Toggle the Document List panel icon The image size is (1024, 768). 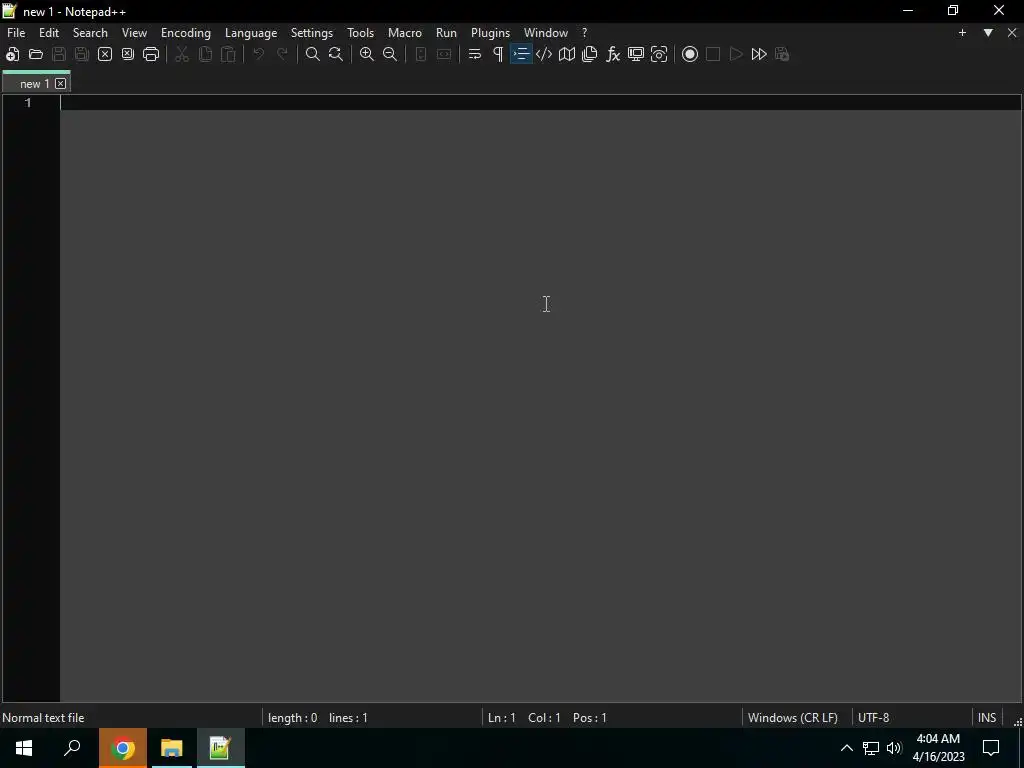[590, 54]
